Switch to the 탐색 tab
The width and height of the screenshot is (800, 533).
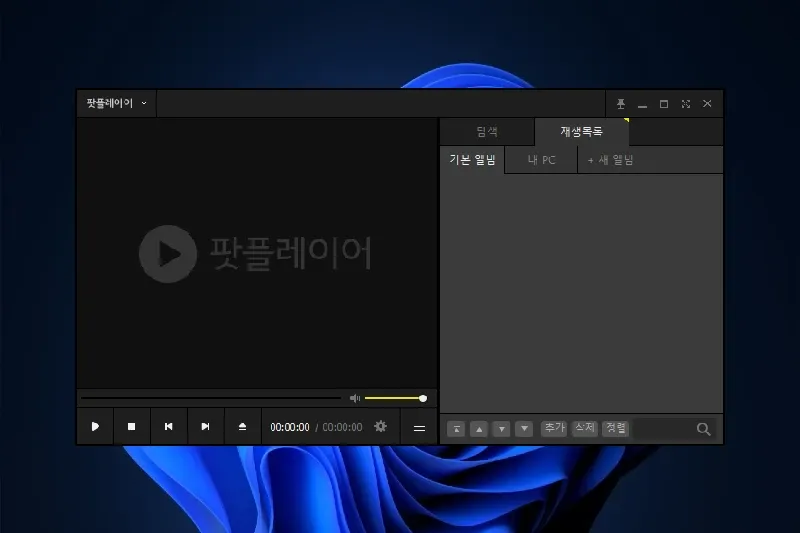(x=487, y=132)
